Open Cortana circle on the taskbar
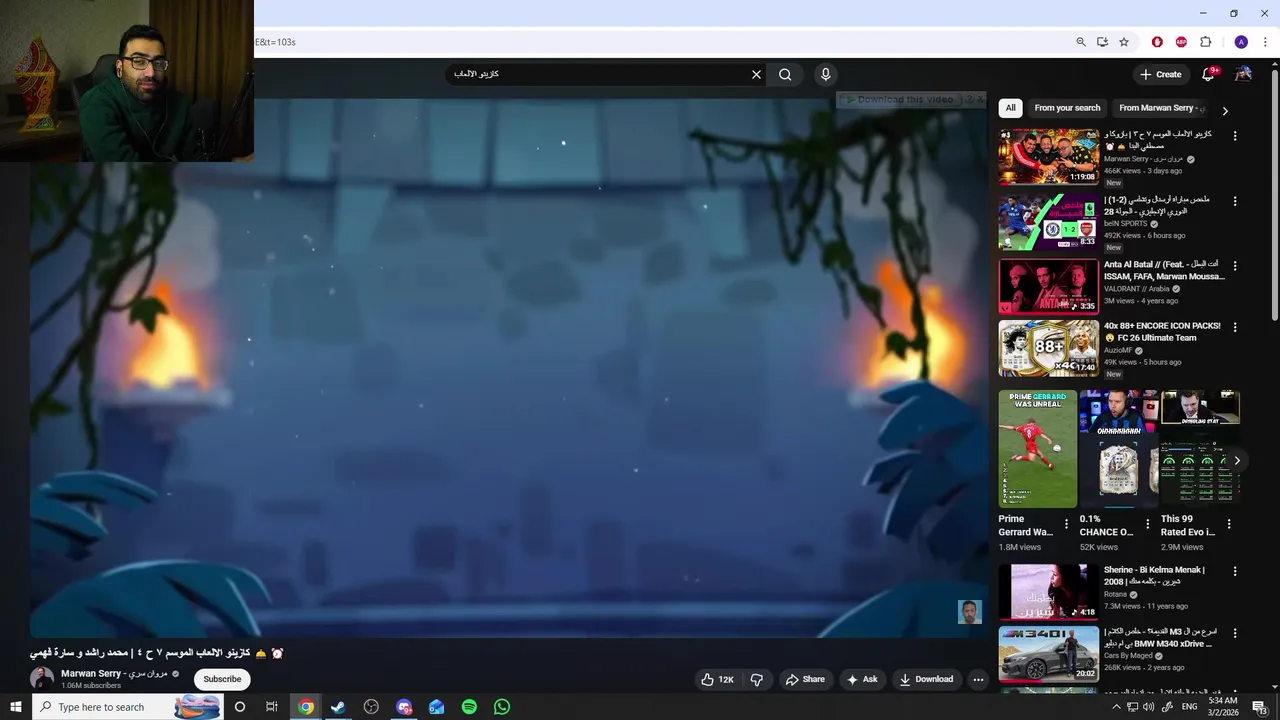The width and height of the screenshot is (1280, 720). (x=239, y=707)
